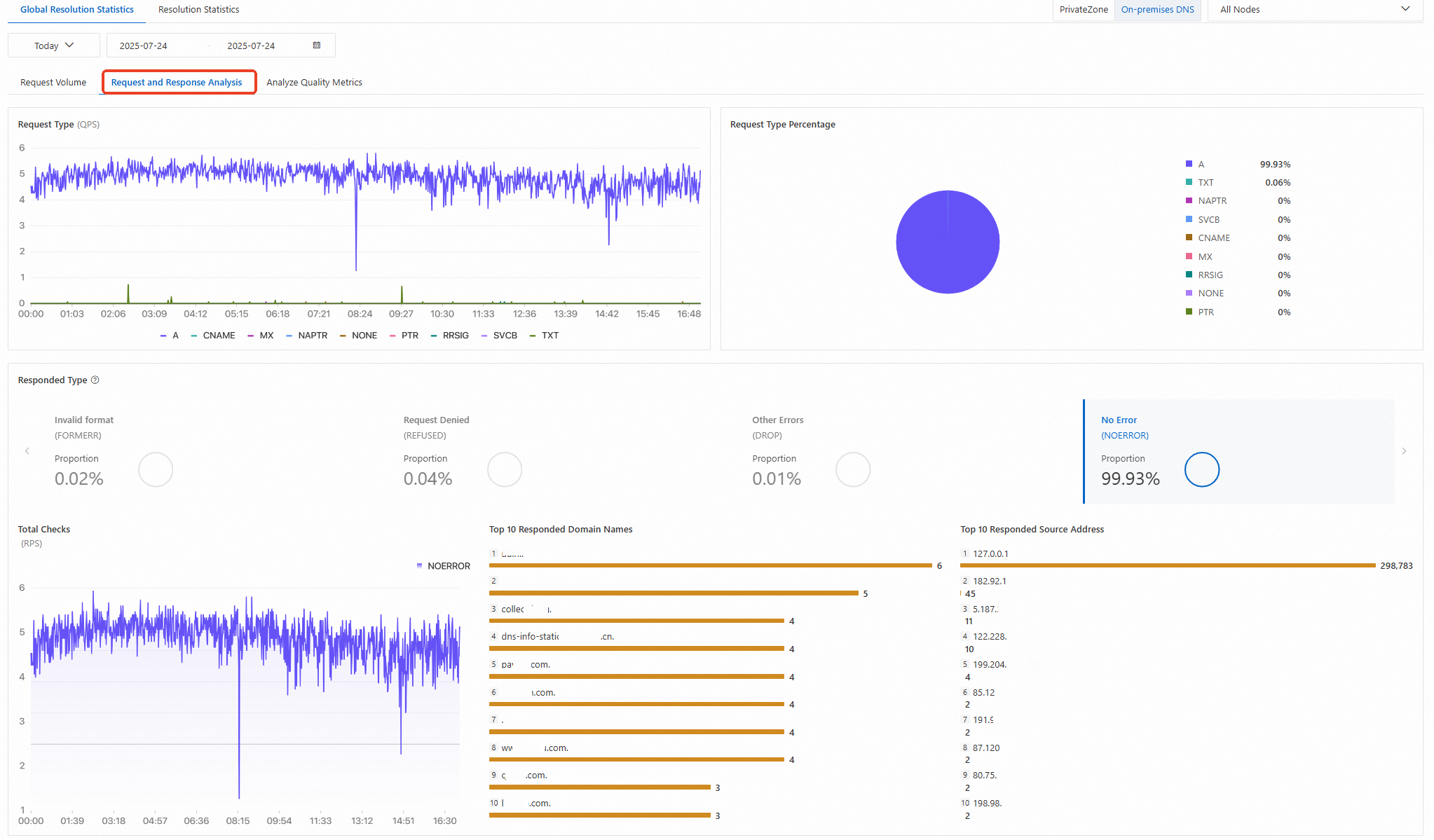
Task: Toggle the TXT series in chart legend
Action: click(x=544, y=336)
